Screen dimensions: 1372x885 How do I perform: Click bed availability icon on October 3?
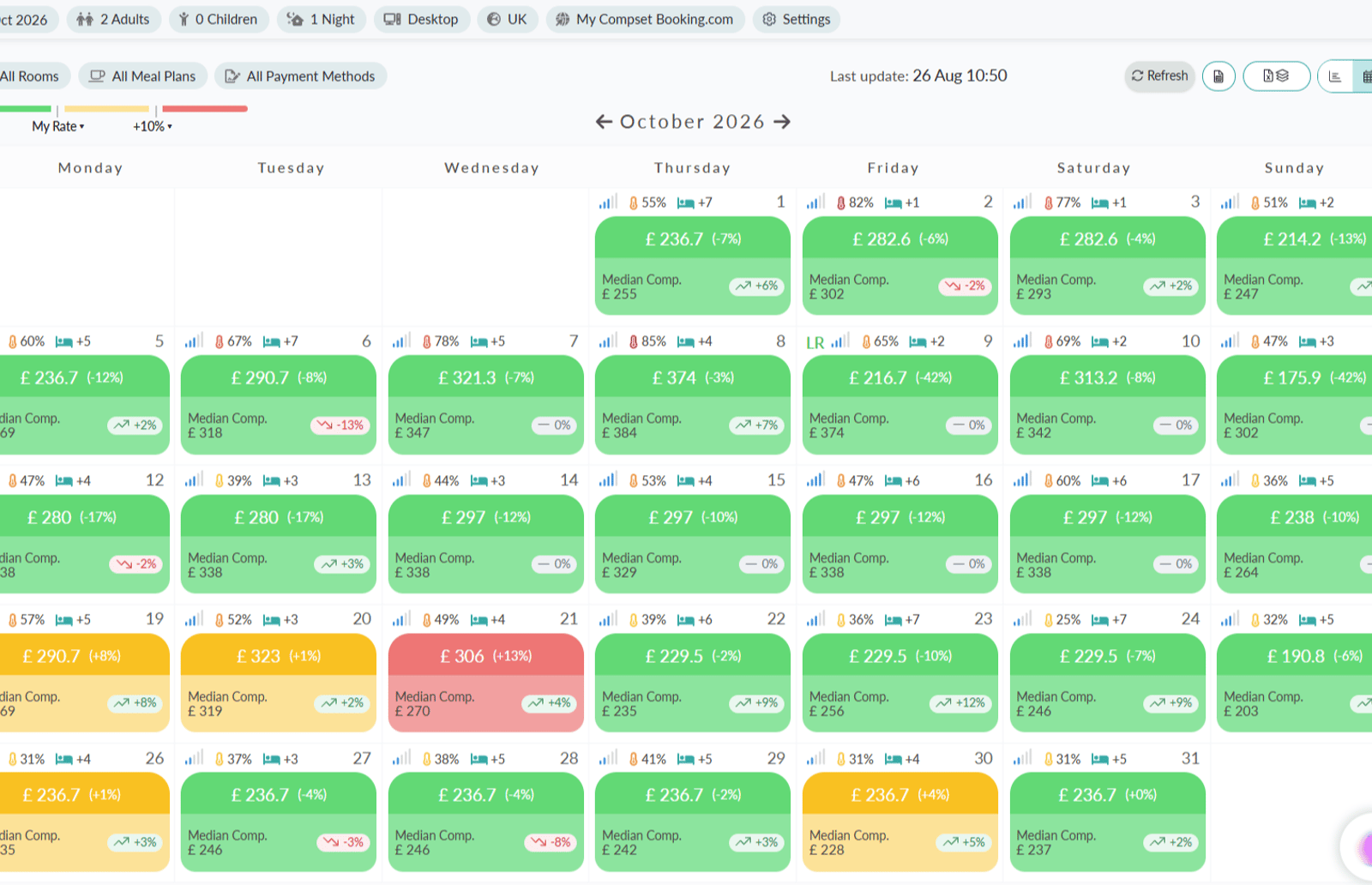tap(1100, 203)
